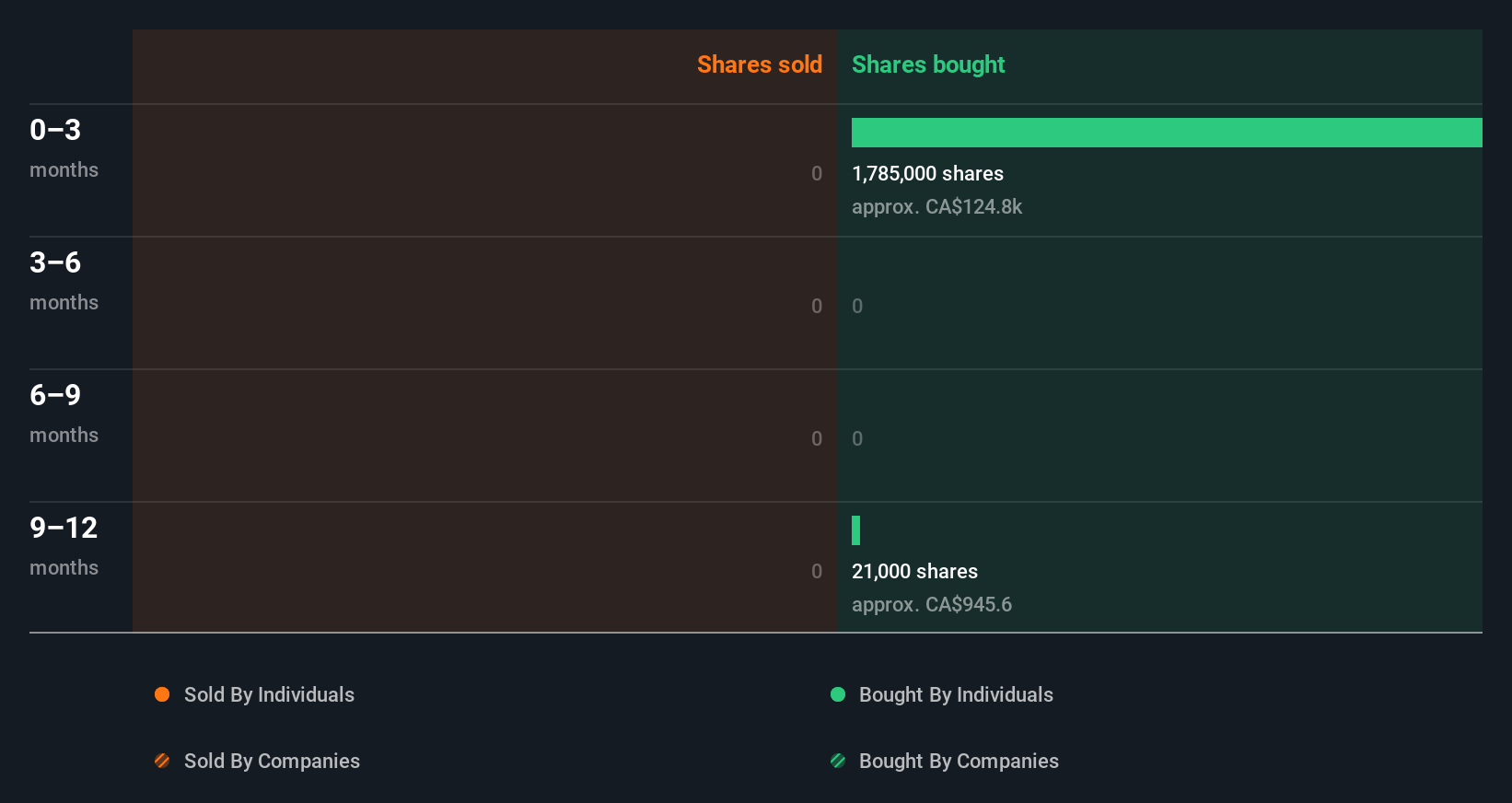Click the orange Sold By Individuals legend dot

162,694
